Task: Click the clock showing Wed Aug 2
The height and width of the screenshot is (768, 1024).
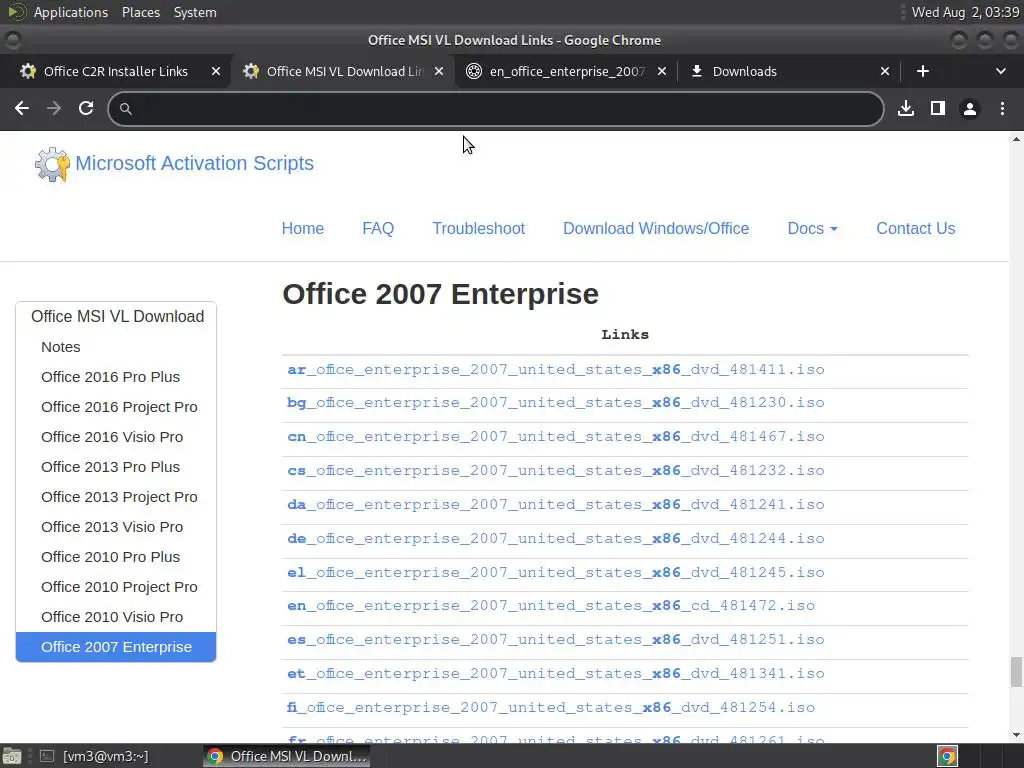Action: pyautogui.click(x=965, y=12)
